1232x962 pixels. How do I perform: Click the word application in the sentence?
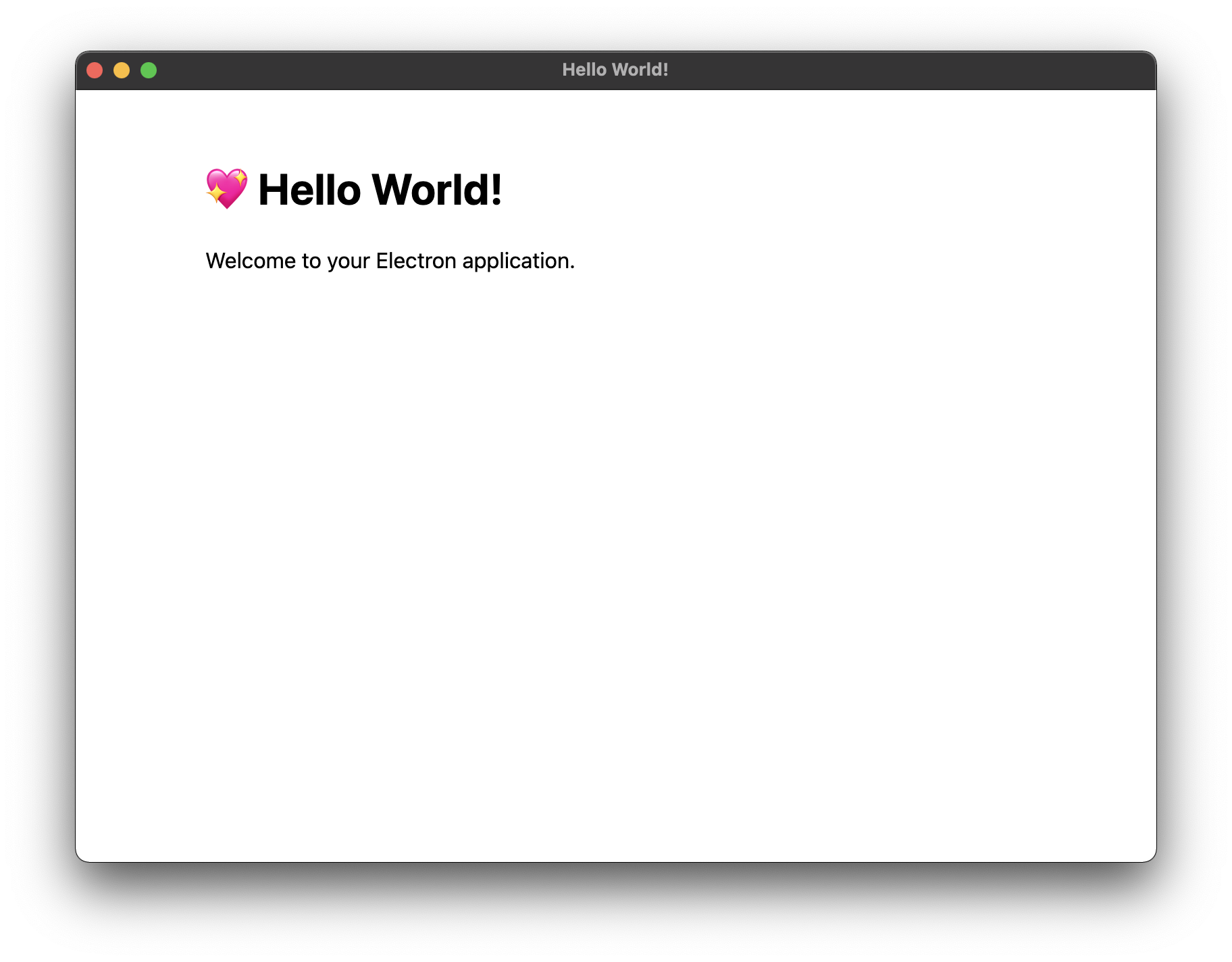[x=515, y=260]
